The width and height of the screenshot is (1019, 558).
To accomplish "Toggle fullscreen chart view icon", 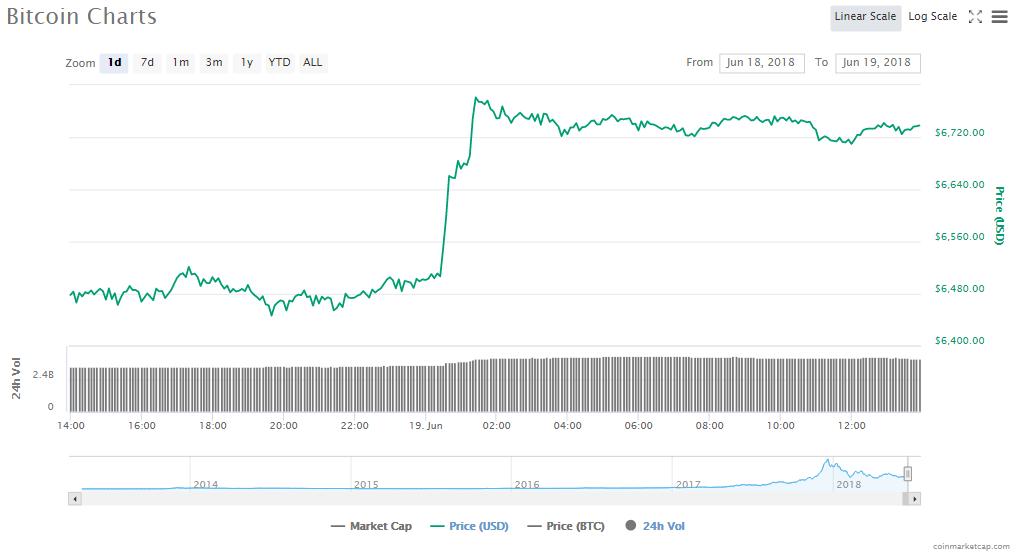I will (976, 17).
